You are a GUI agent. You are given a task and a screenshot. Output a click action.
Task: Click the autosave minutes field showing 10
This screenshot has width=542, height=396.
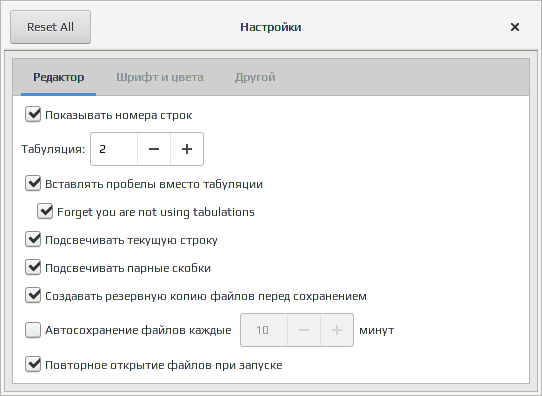point(264,330)
